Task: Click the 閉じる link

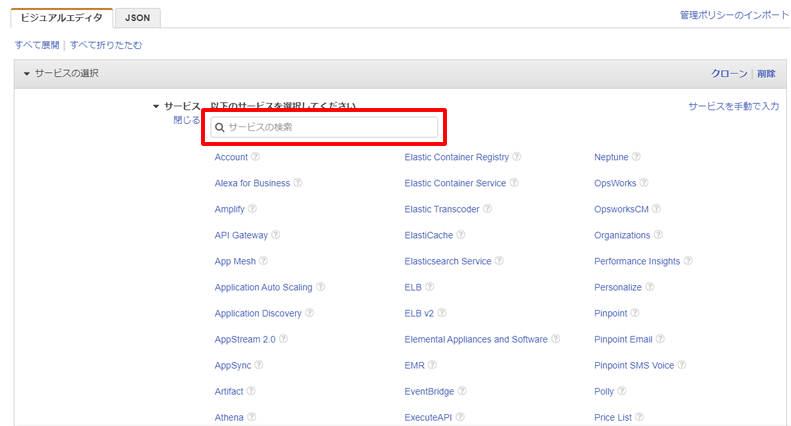Action: coord(187,120)
